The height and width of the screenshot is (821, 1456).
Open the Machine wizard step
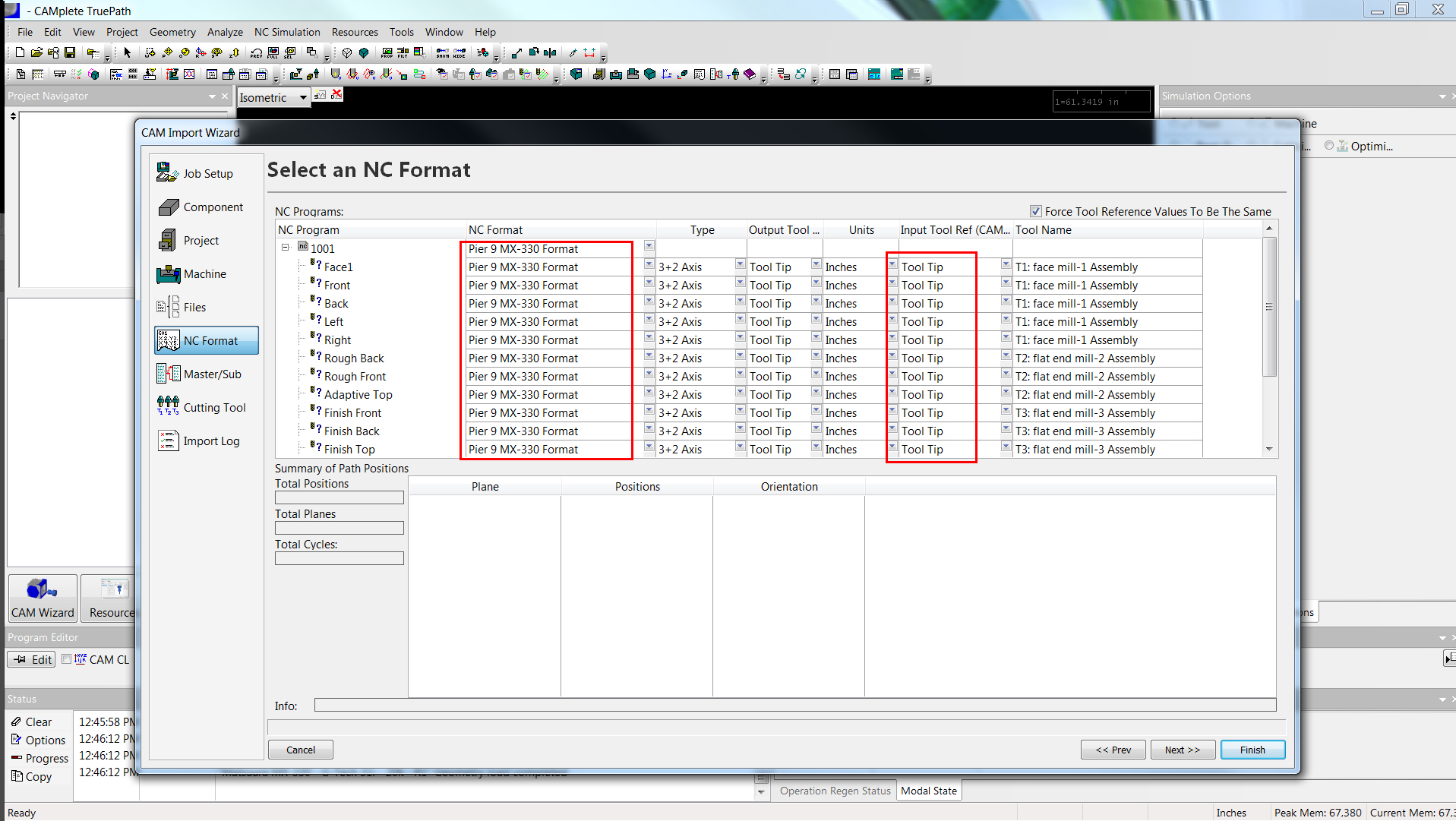pos(207,273)
